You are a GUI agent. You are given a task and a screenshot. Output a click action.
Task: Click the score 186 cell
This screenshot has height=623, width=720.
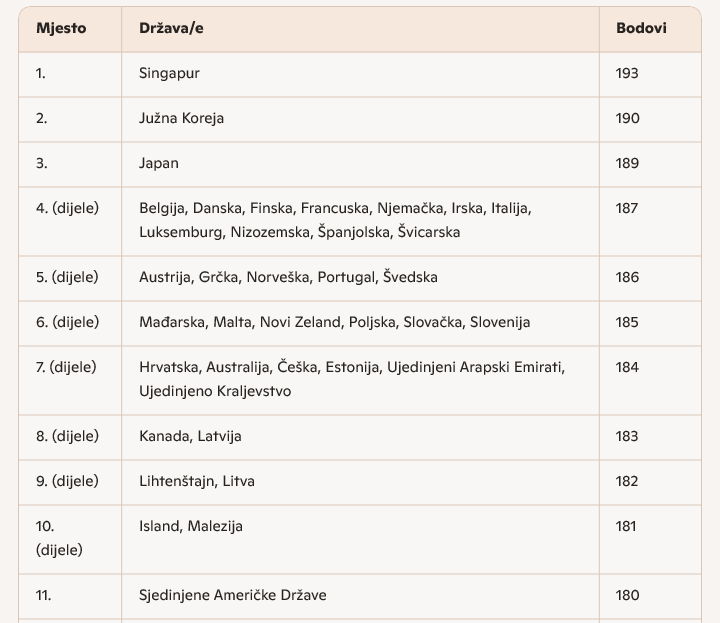[x=627, y=277]
